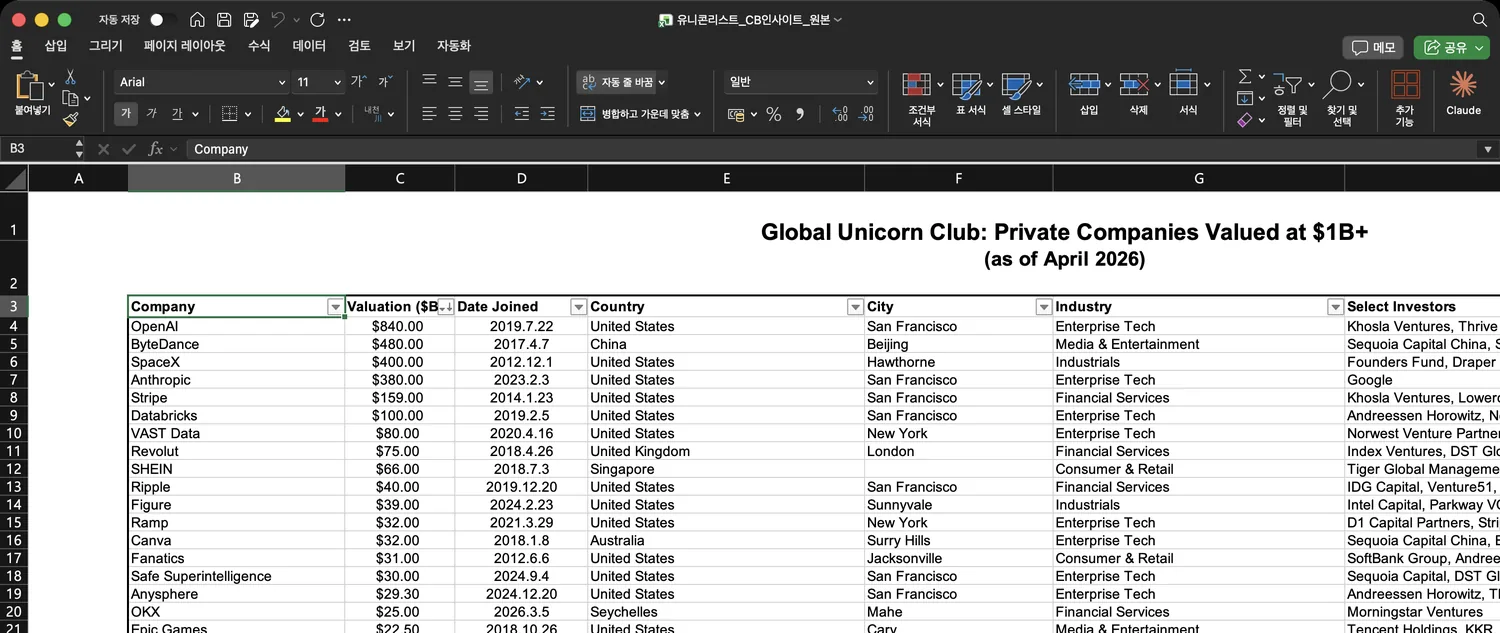Image resolution: width=1500 pixels, height=633 pixels.
Task: Open the View (보기) tab
Action: (x=404, y=46)
